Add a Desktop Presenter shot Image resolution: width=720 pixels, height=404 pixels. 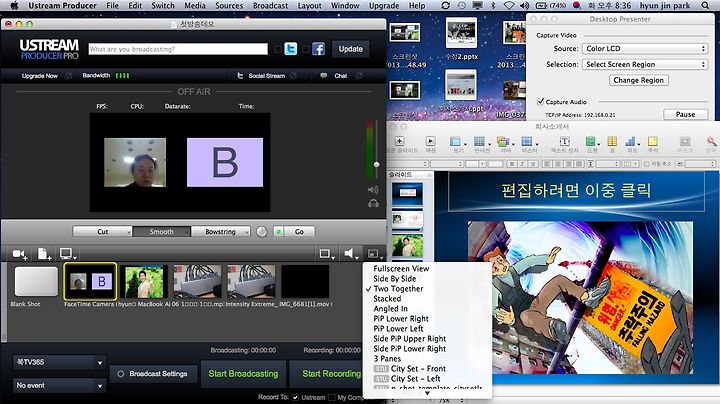click(x=68, y=254)
